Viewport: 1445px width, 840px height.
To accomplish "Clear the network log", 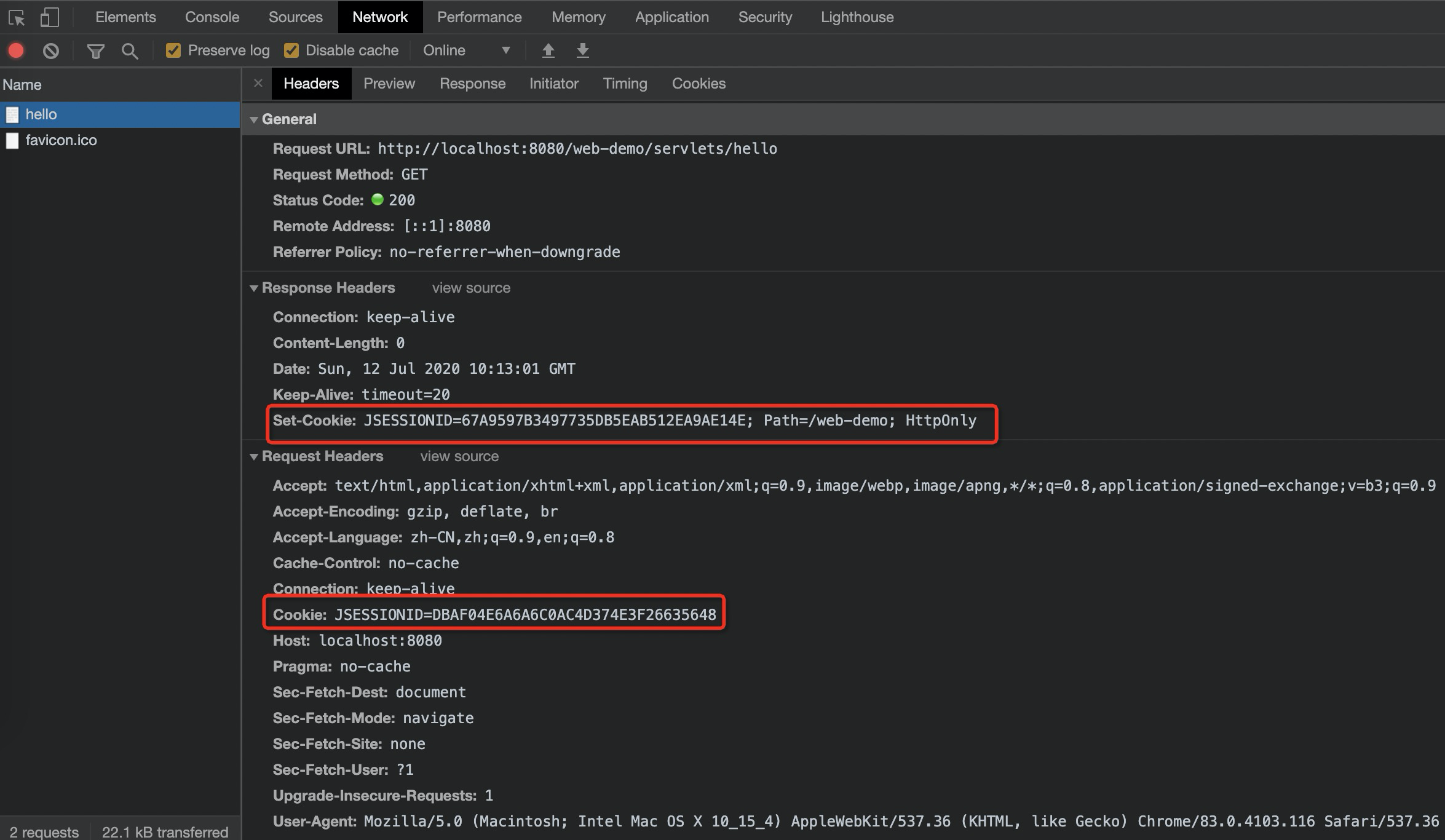I will tap(51, 50).
